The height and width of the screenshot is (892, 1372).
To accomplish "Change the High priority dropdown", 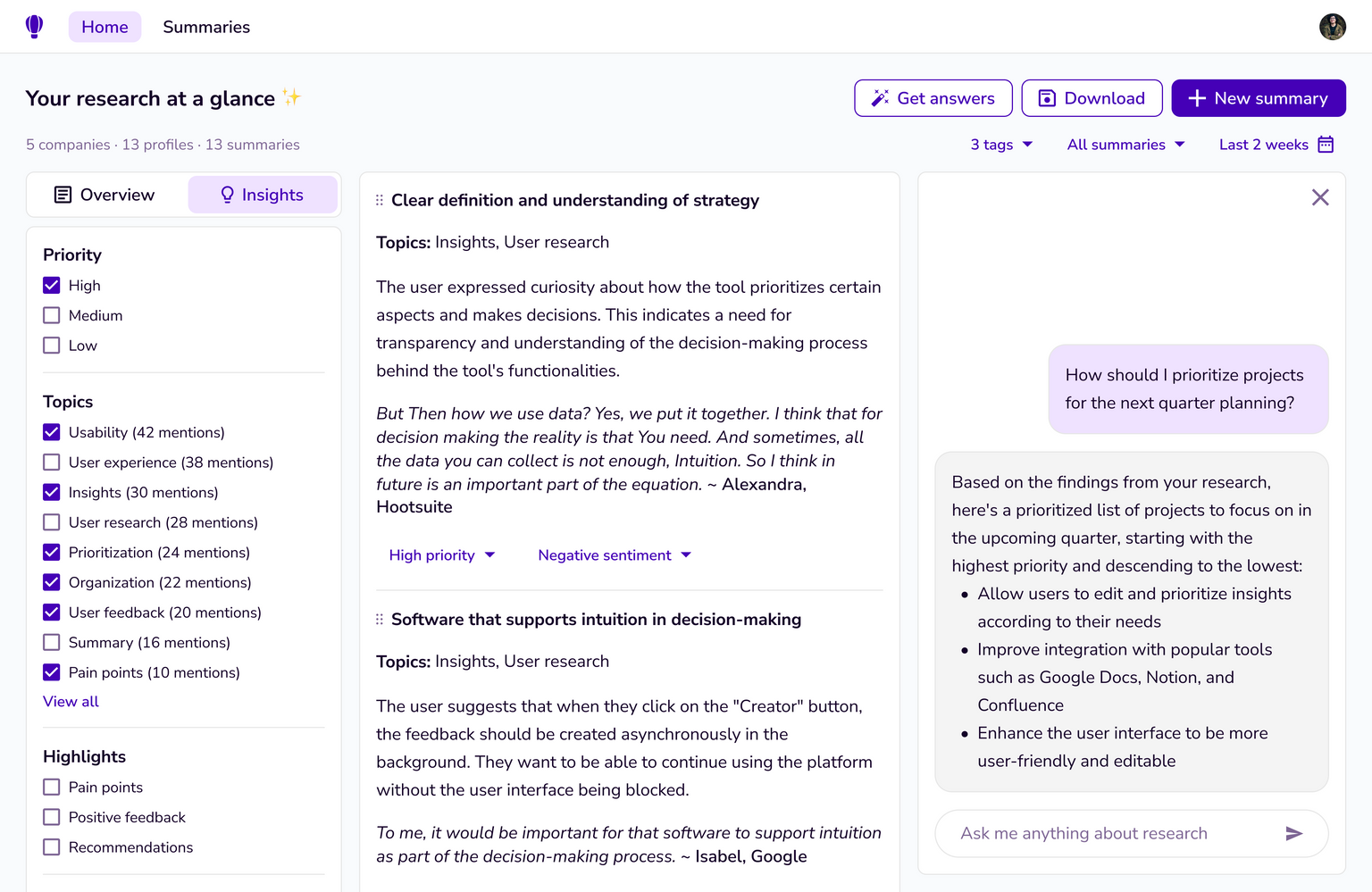I will pos(442,555).
